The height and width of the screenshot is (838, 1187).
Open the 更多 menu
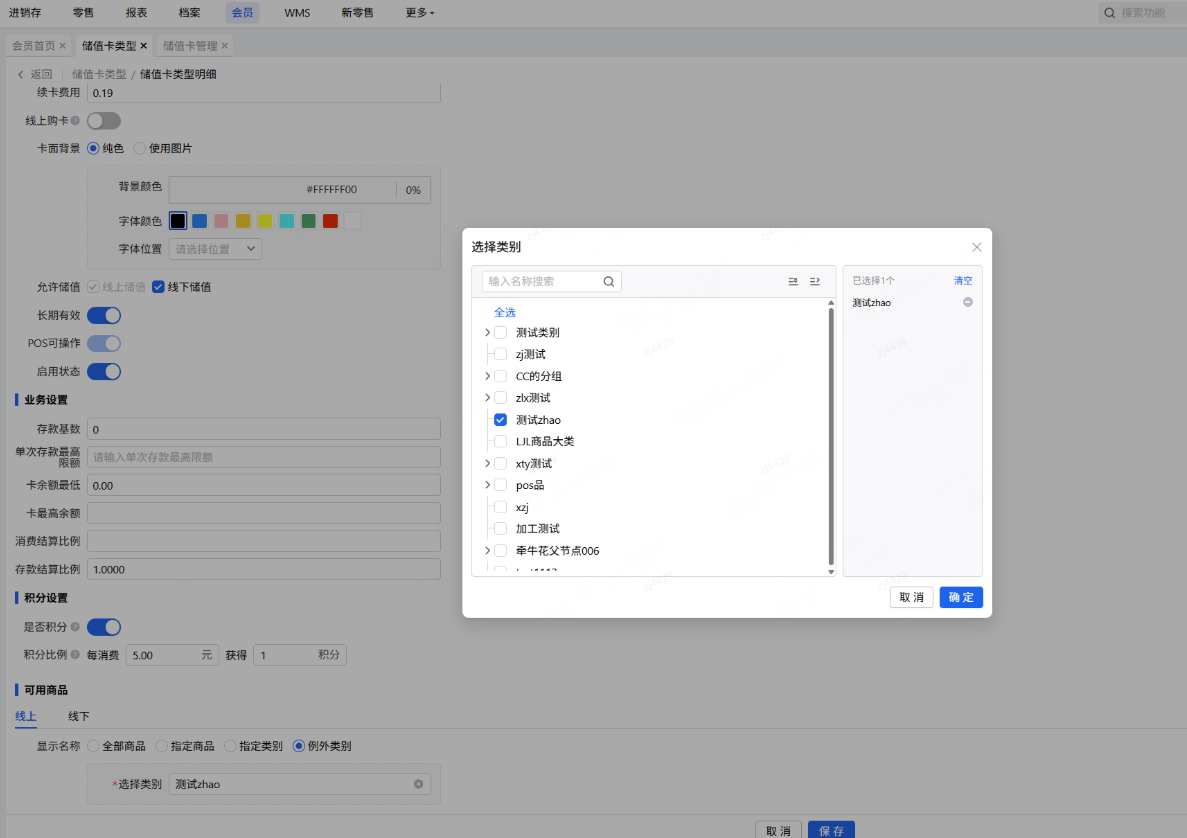coord(419,13)
